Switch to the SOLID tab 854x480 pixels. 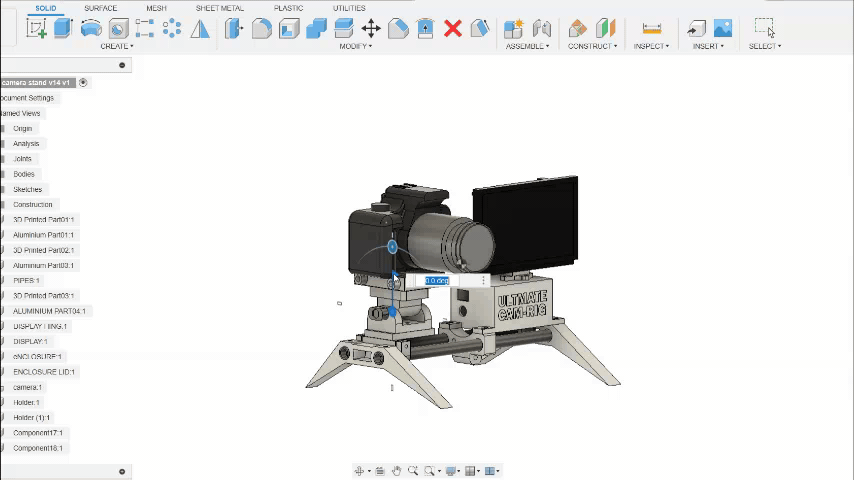[x=46, y=8]
